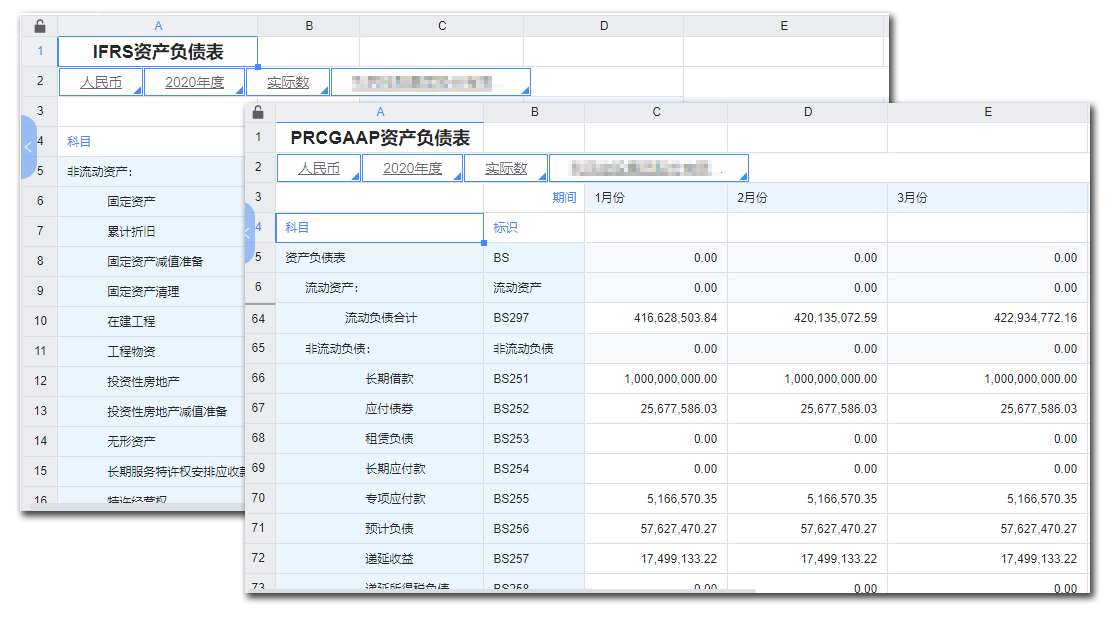The image size is (1112, 618).
Task: Select the 科目 cell in the PRCGAAP sheet
Action: [x=379, y=228]
